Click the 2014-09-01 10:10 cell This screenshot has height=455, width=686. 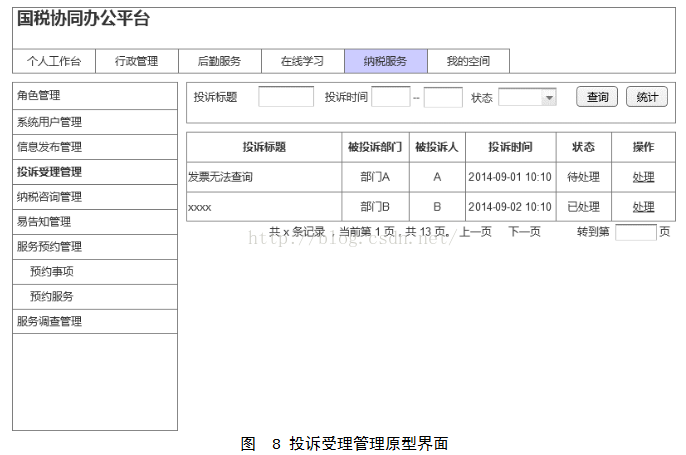click(x=510, y=177)
